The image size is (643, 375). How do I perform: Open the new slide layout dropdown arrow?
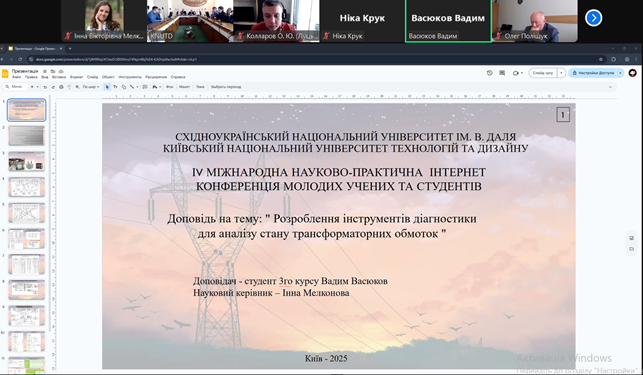coord(37,87)
